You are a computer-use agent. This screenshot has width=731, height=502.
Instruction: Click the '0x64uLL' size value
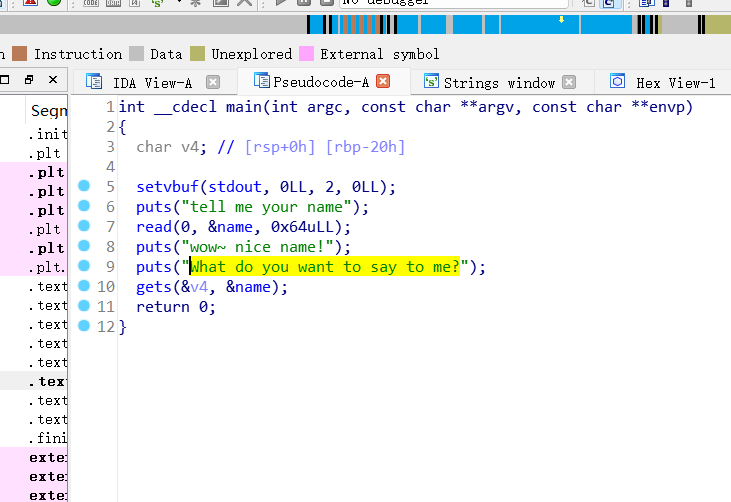[x=302, y=227]
